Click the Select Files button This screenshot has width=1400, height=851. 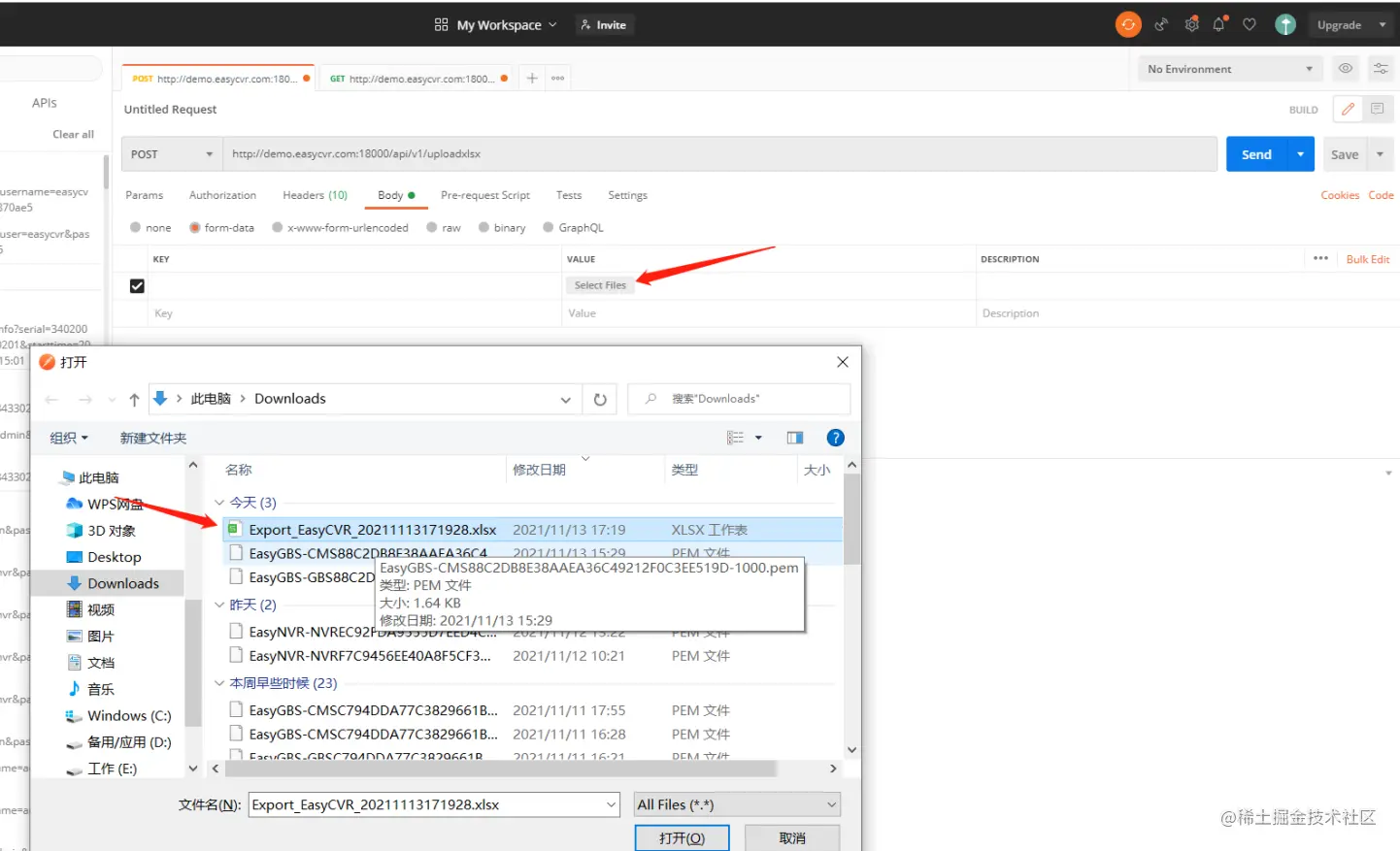point(600,285)
